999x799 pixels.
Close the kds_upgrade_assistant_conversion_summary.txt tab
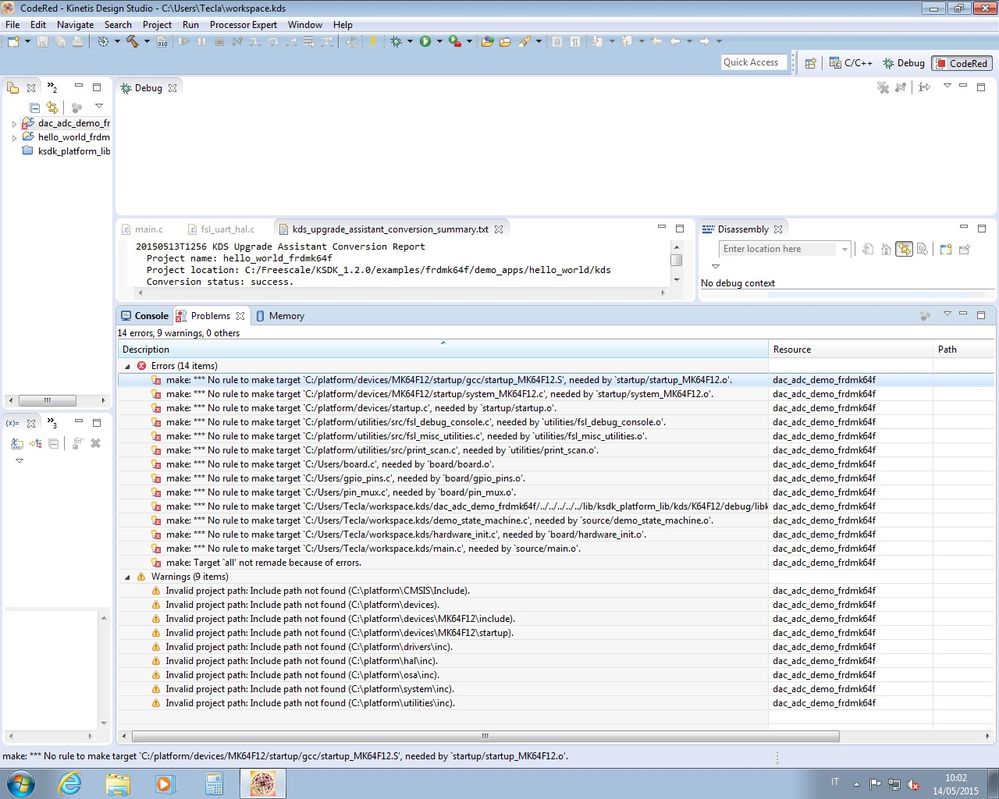click(499, 229)
